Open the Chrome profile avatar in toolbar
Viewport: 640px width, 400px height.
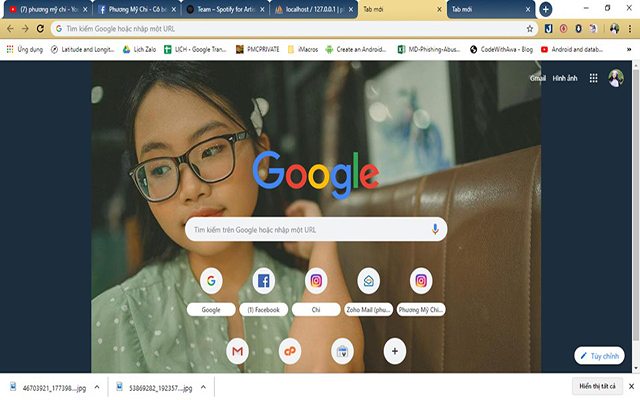(614, 28)
